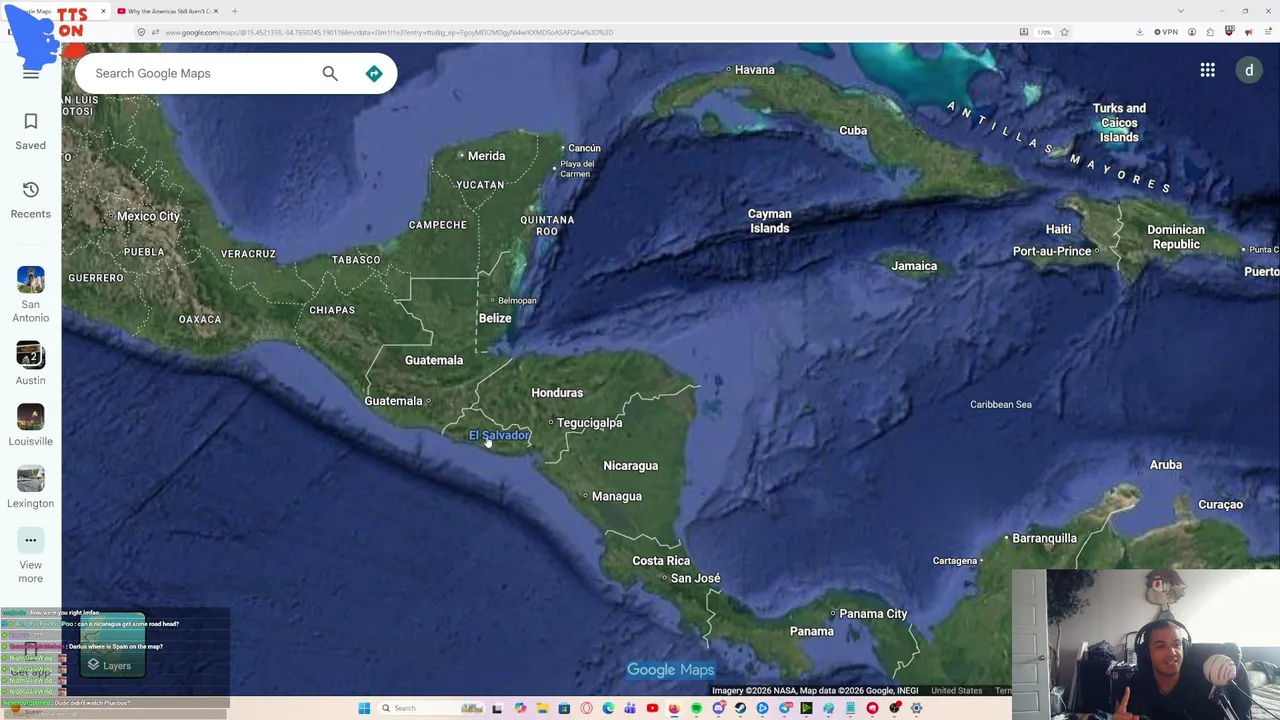Select Managua on the map

coord(616,496)
